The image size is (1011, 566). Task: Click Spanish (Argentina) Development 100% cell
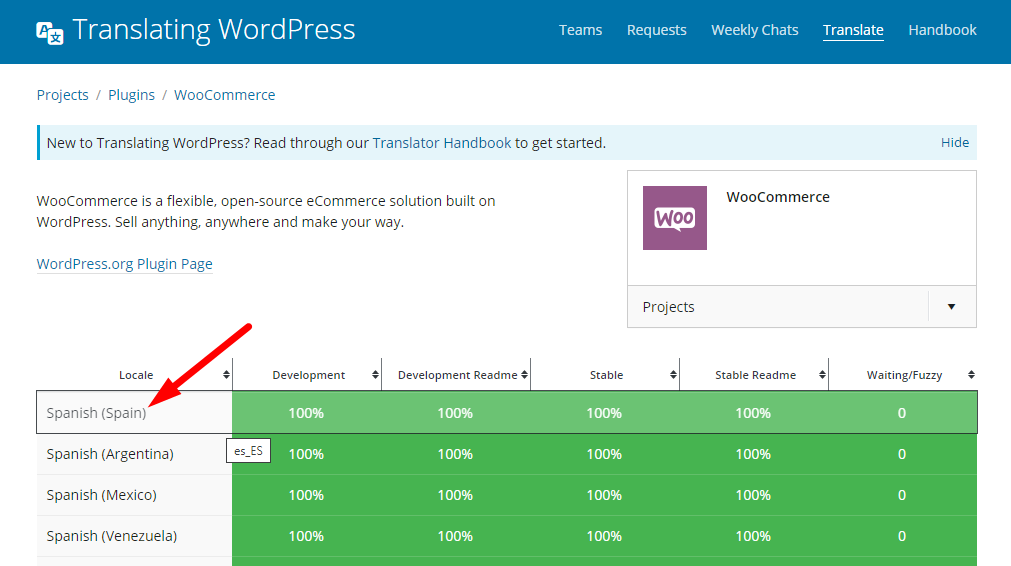tap(306, 454)
